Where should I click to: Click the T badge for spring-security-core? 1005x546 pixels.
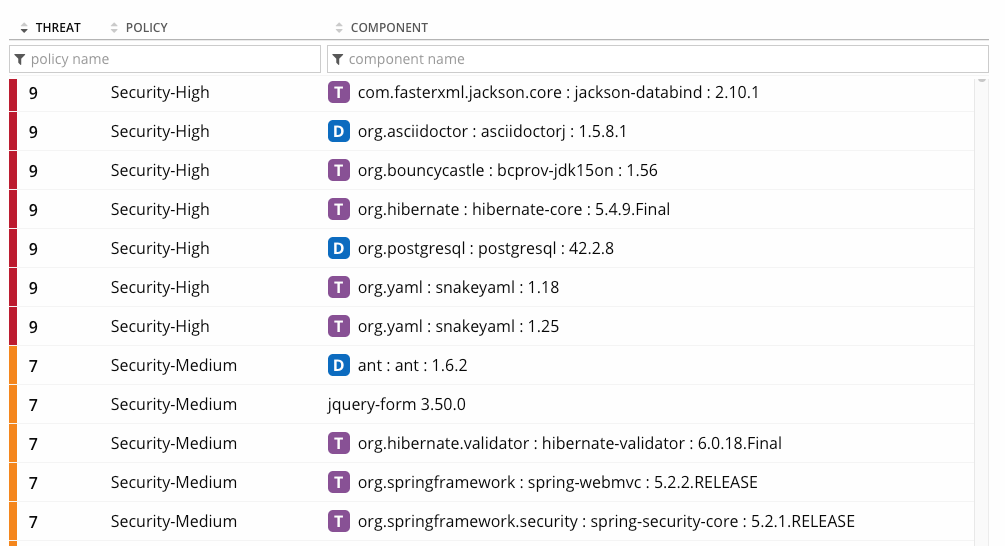click(x=338, y=522)
